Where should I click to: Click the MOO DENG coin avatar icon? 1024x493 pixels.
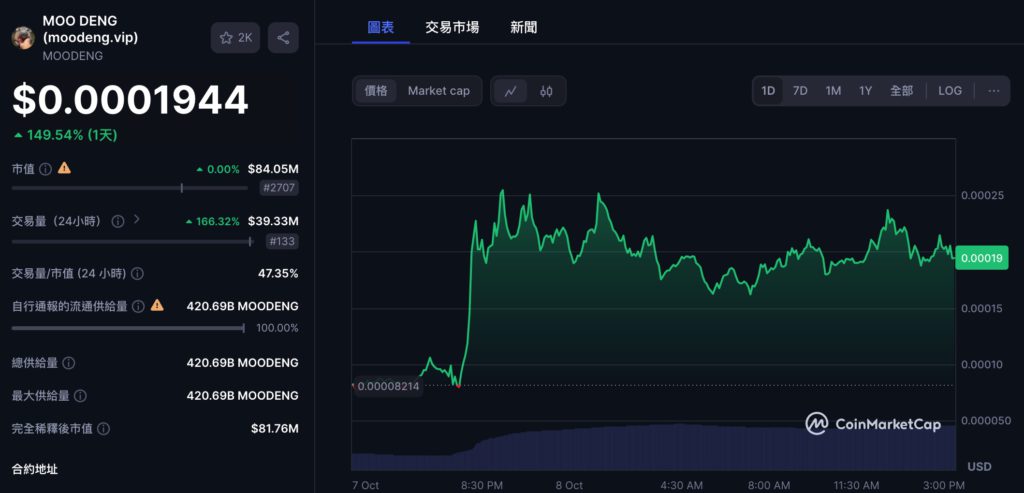click(x=23, y=38)
